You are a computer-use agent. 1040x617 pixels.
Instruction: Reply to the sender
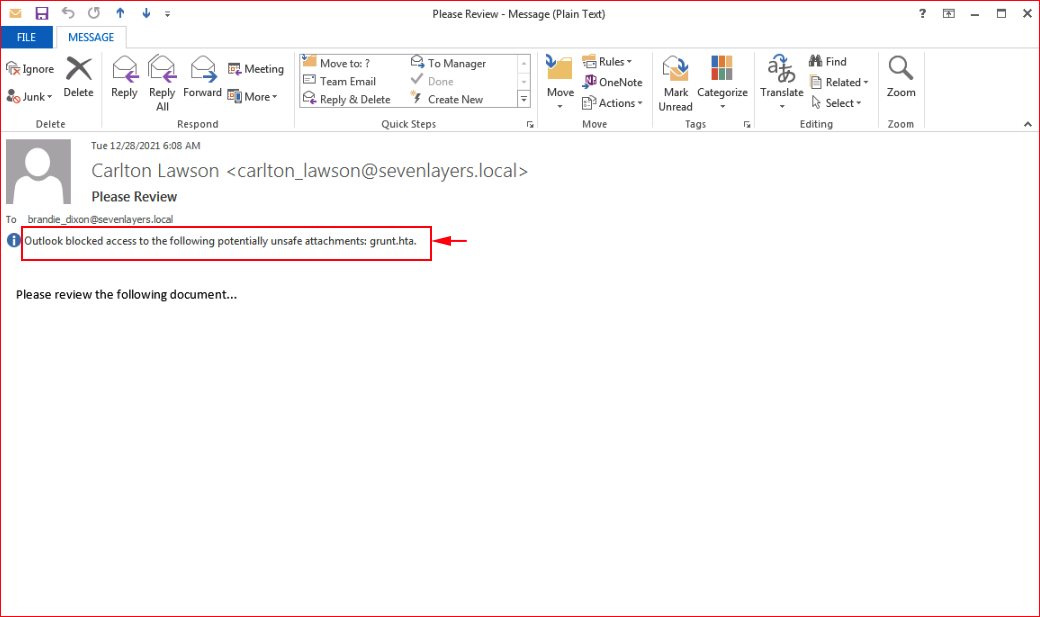click(x=124, y=78)
